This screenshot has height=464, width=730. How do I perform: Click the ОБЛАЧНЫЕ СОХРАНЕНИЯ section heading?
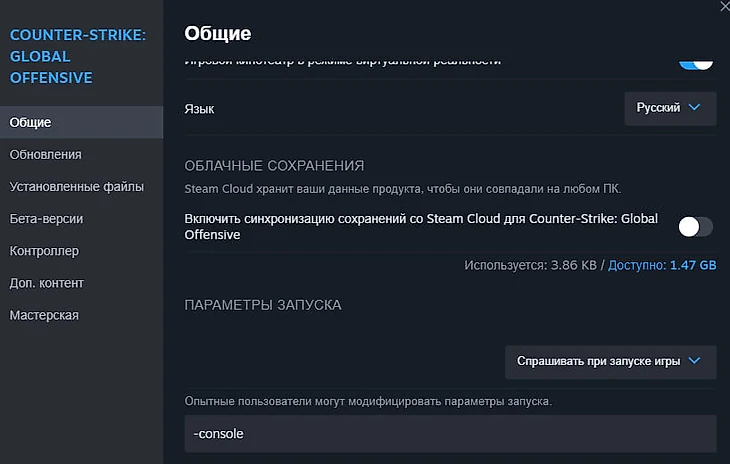(274, 166)
